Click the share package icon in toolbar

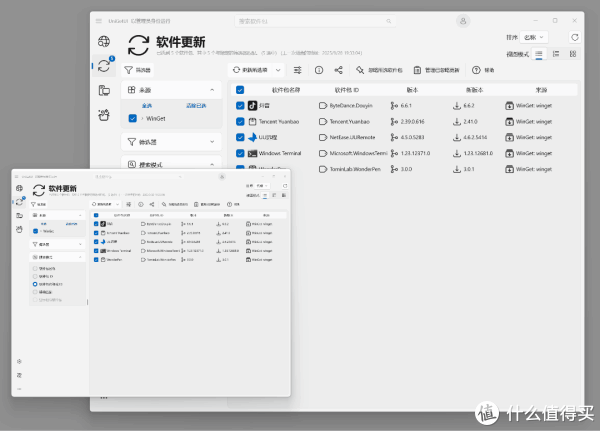coord(339,70)
